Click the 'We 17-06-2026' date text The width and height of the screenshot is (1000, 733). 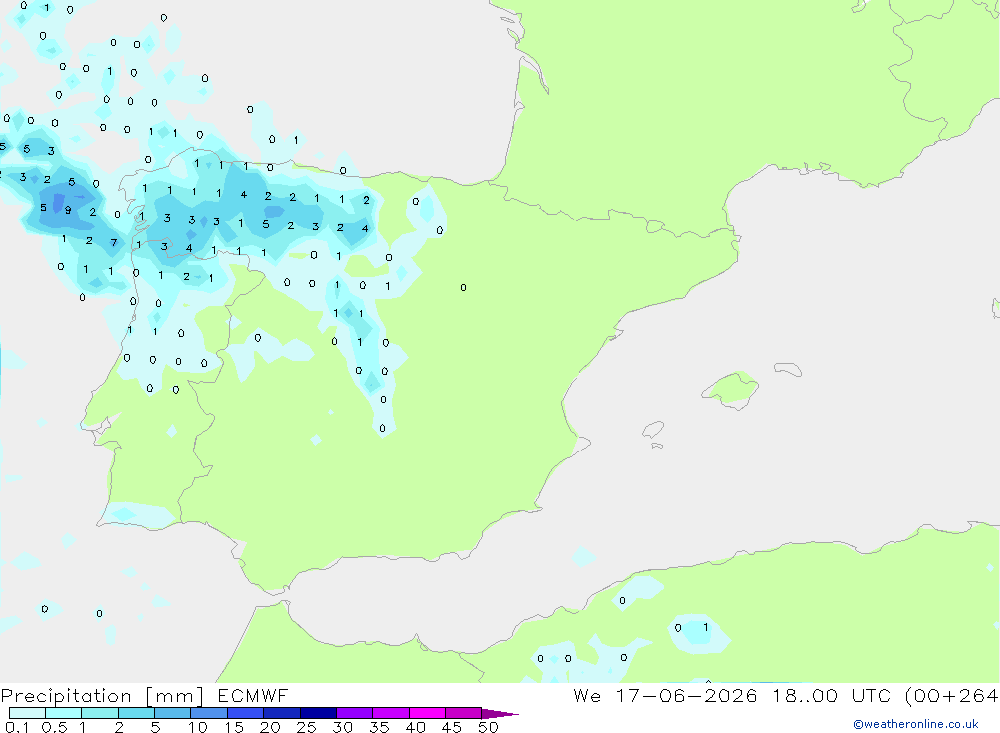(x=665, y=695)
